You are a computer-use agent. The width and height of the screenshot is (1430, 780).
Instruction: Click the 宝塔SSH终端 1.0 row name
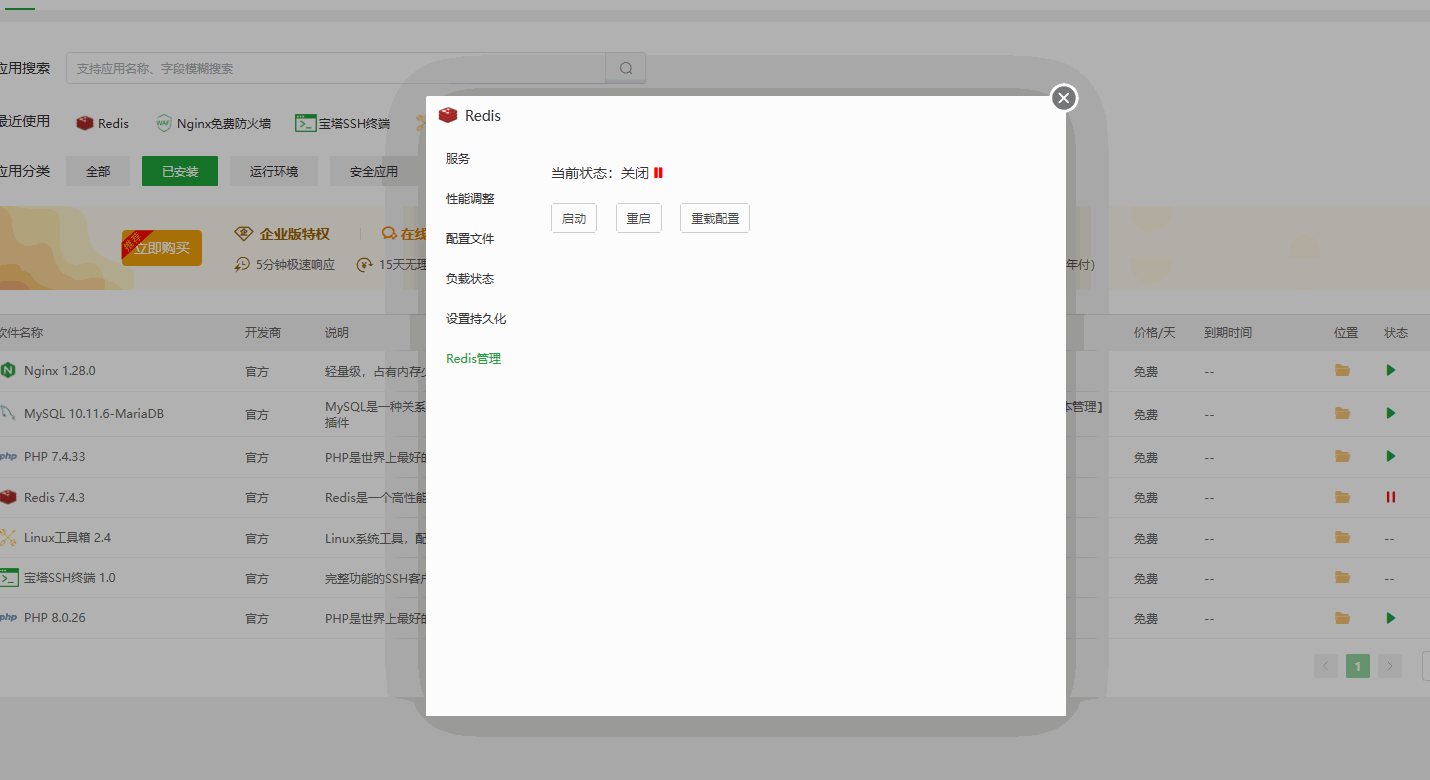point(70,578)
